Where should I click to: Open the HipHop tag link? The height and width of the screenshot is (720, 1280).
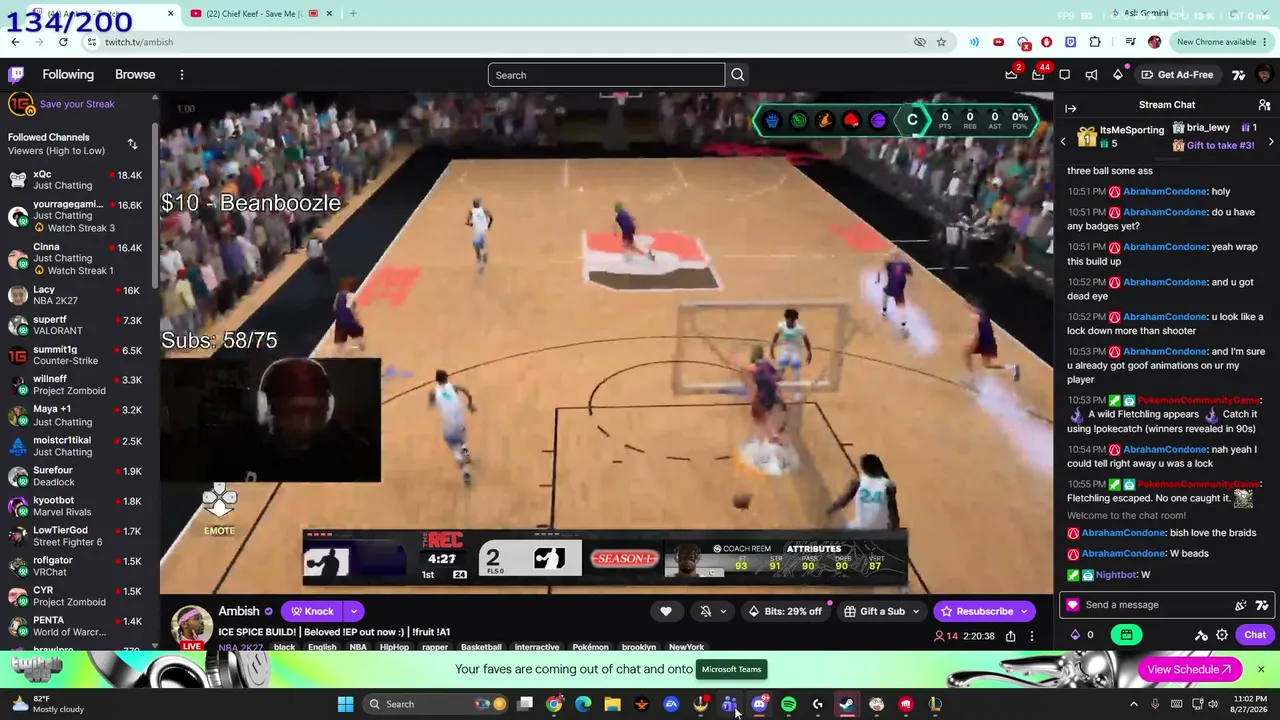click(394, 647)
